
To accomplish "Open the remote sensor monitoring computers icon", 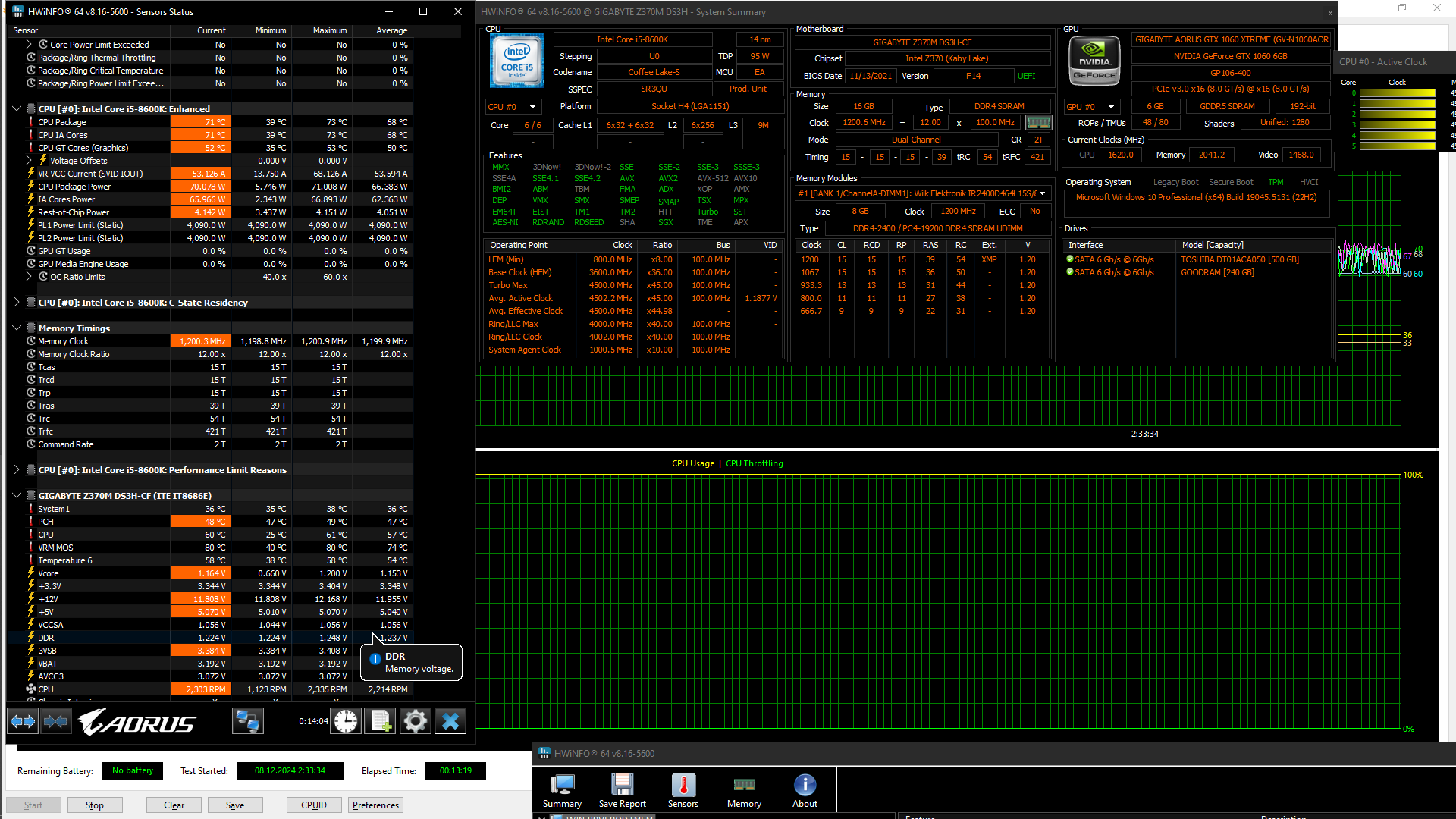I will pyautogui.click(x=247, y=721).
